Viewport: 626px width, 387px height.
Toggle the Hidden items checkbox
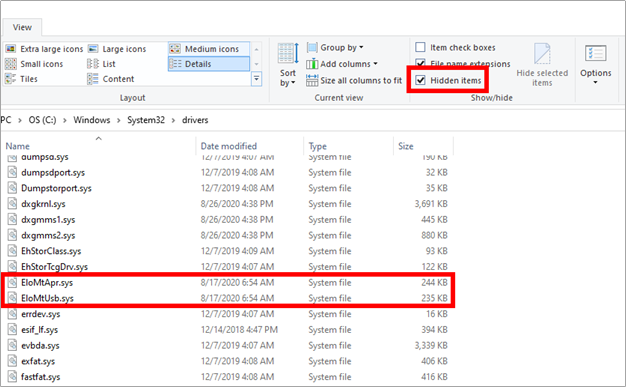[x=420, y=80]
